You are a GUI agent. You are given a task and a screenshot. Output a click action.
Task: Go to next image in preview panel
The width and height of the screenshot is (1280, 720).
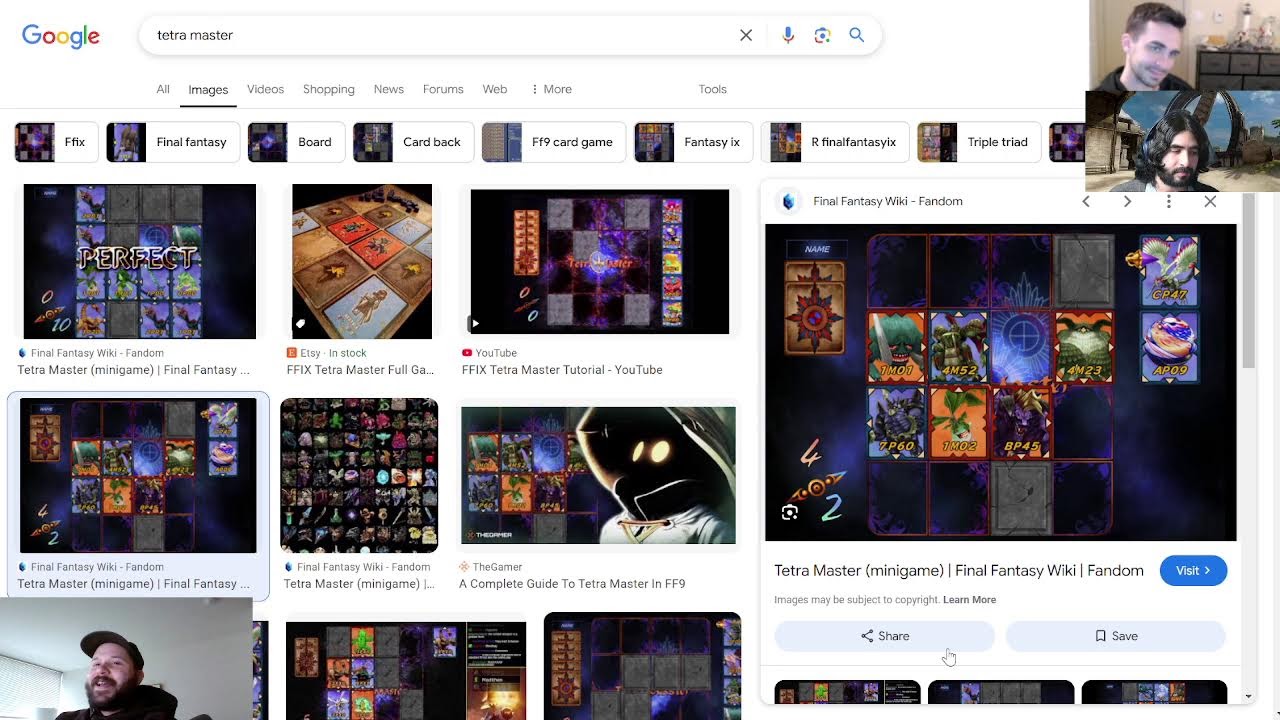[x=1127, y=201]
